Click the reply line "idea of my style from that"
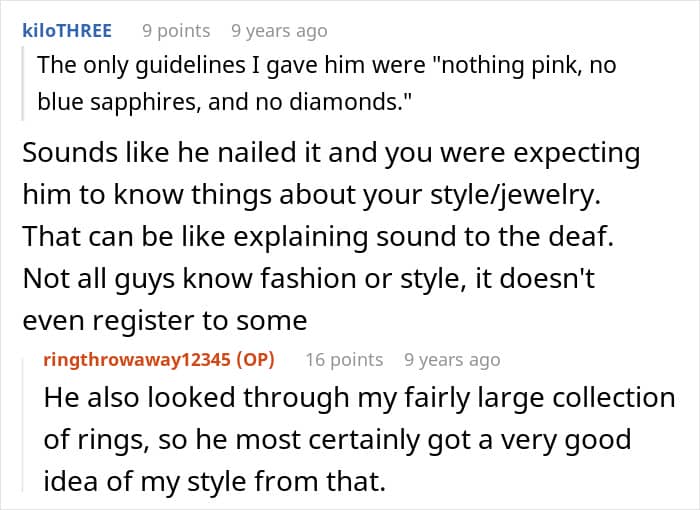The image size is (700, 510). click(x=214, y=481)
